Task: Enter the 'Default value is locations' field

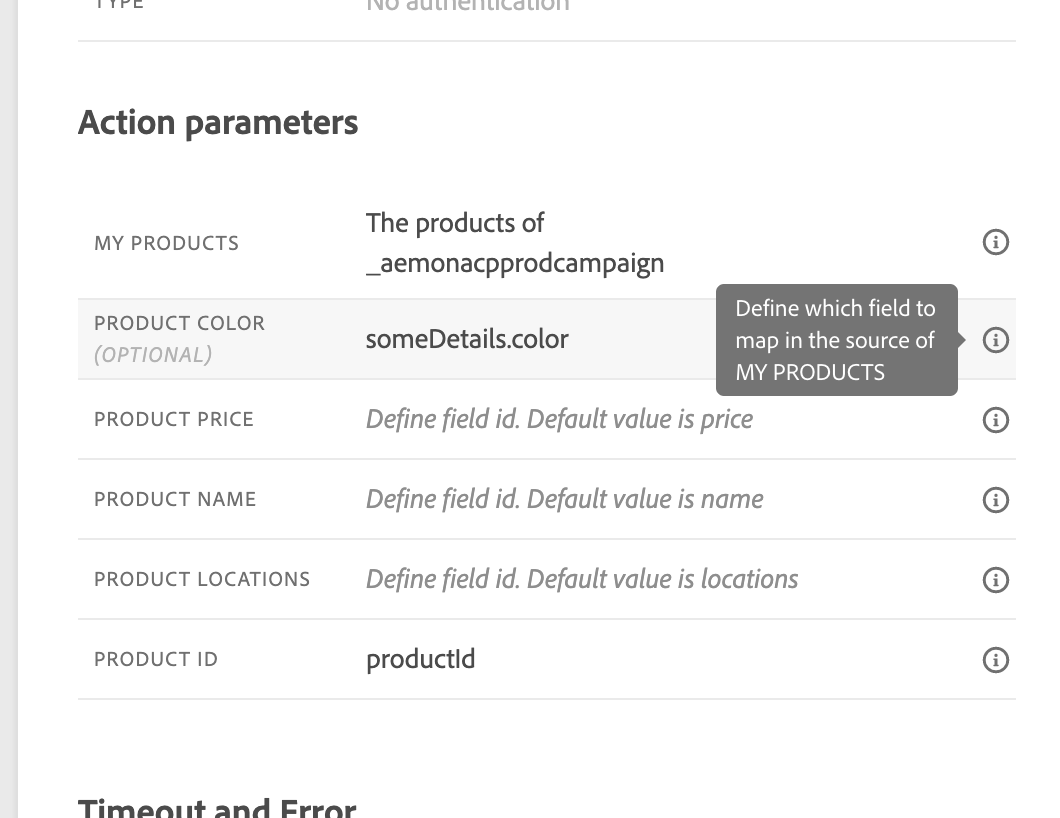Action: [581, 579]
